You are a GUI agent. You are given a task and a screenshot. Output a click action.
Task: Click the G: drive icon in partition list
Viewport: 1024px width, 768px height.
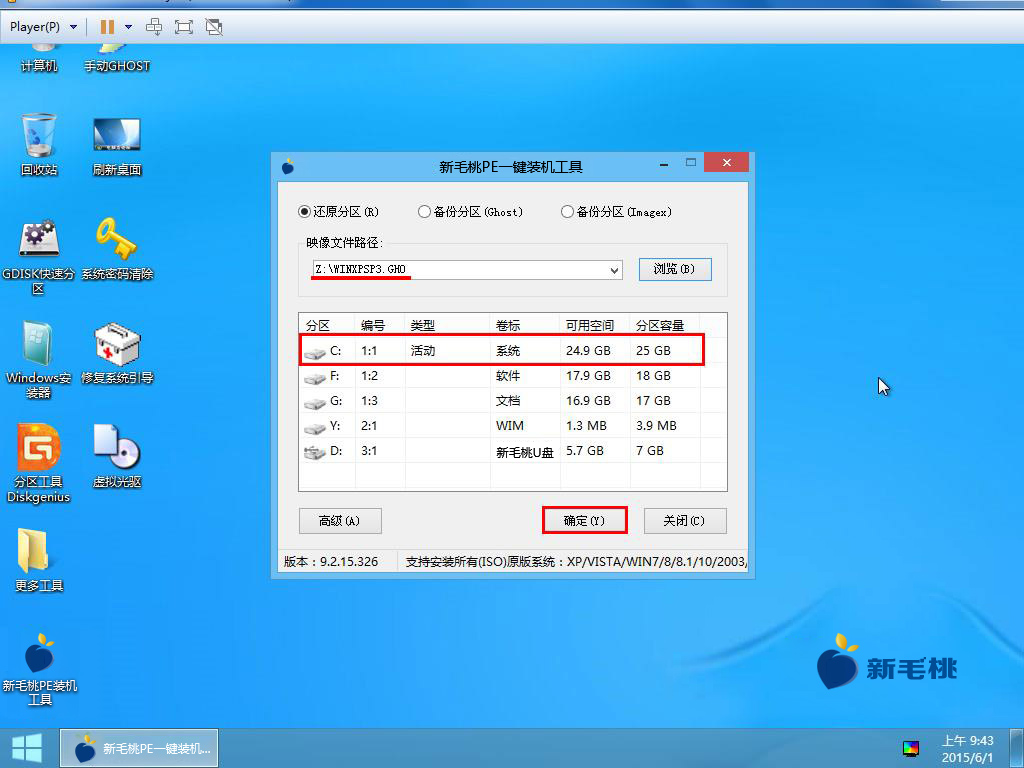tap(315, 402)
